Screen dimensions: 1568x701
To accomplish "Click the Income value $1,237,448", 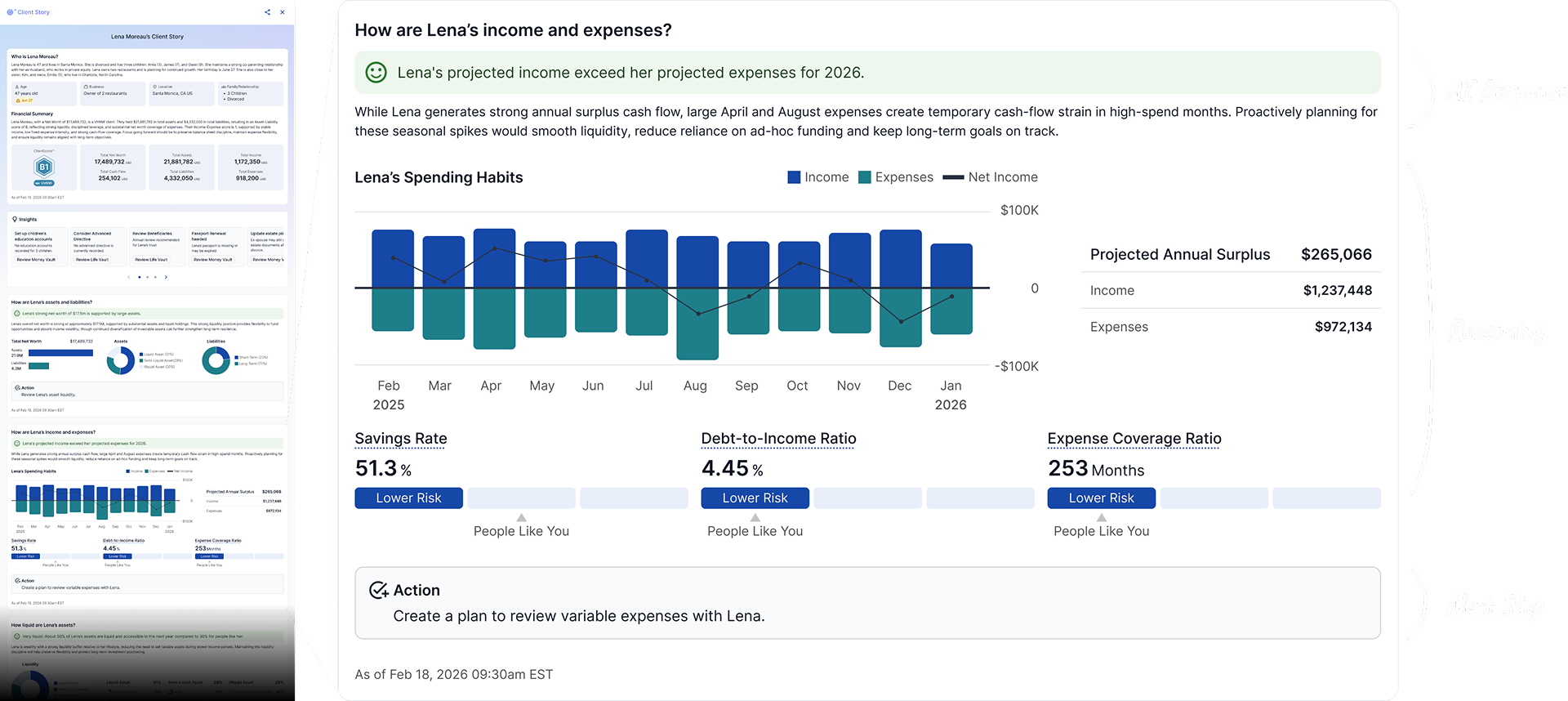I will tap(1337, 290).
